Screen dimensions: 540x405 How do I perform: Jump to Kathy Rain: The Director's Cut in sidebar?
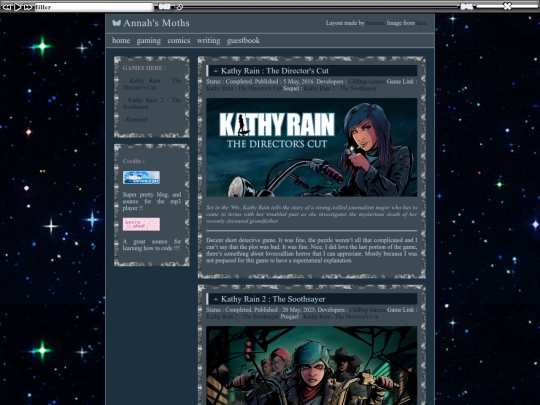[152, 84]
